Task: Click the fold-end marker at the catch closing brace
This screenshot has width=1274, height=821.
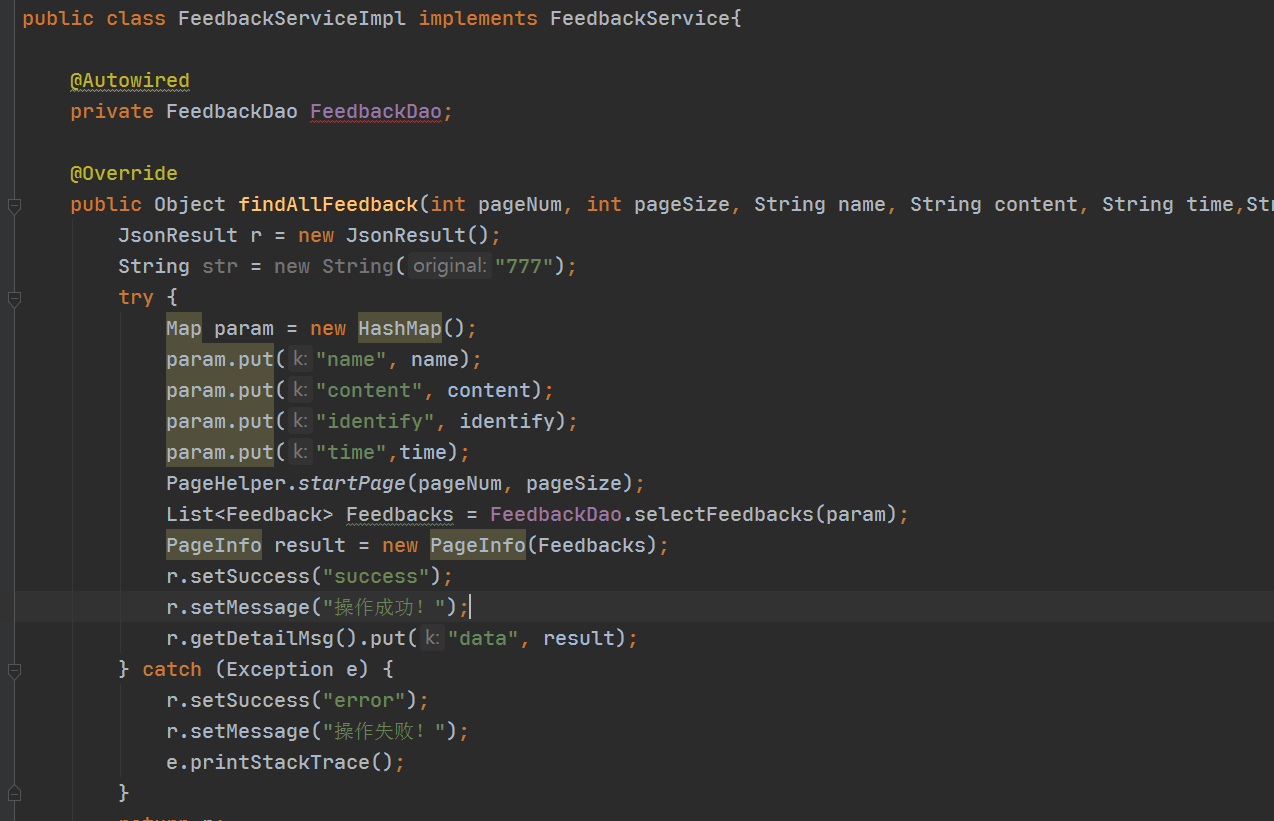Action: click(x=14, y=794)
